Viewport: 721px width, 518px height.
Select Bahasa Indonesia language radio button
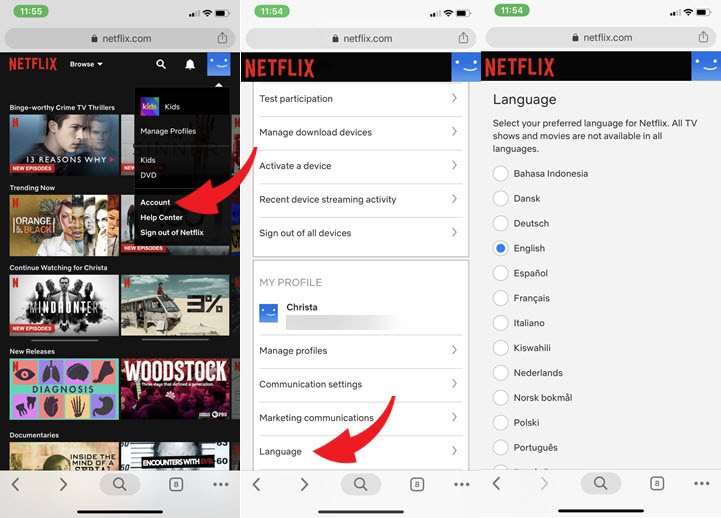pyautogui.click(x=500, y=174)
